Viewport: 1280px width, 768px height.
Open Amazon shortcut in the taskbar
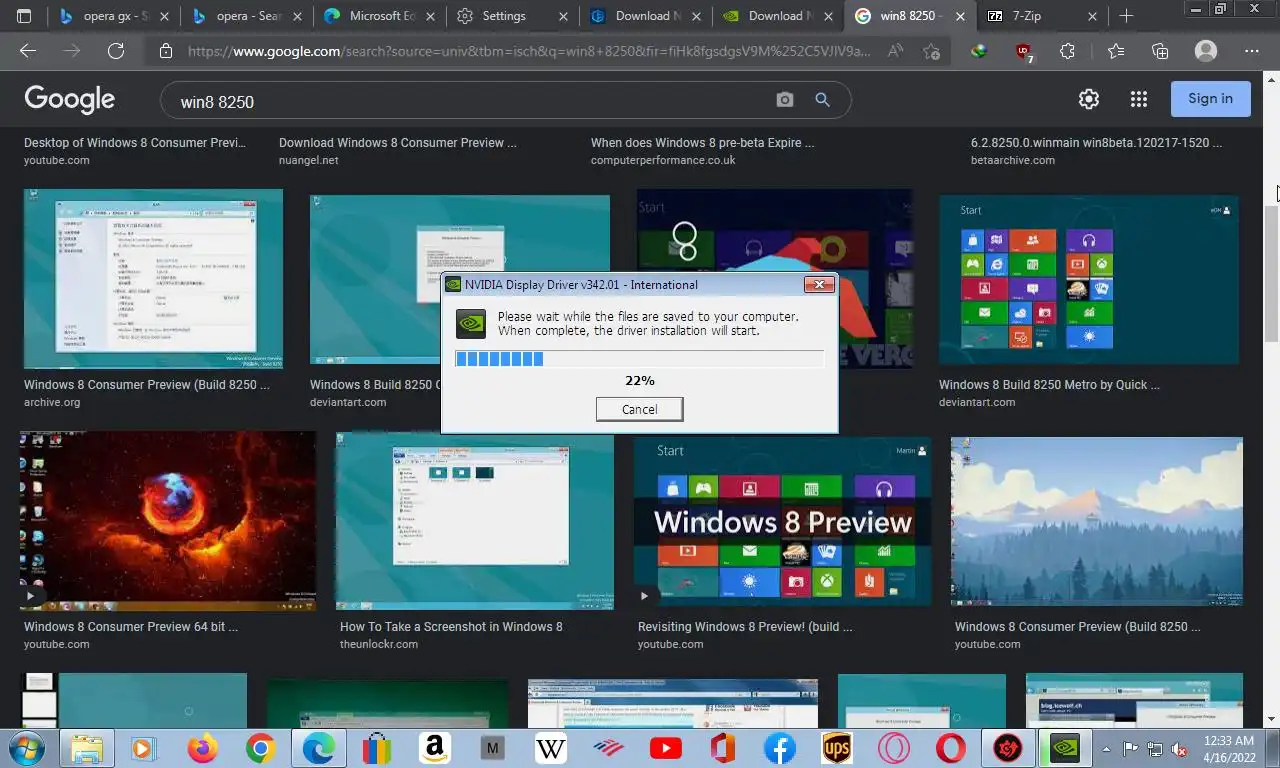click(x=434, y=748)
